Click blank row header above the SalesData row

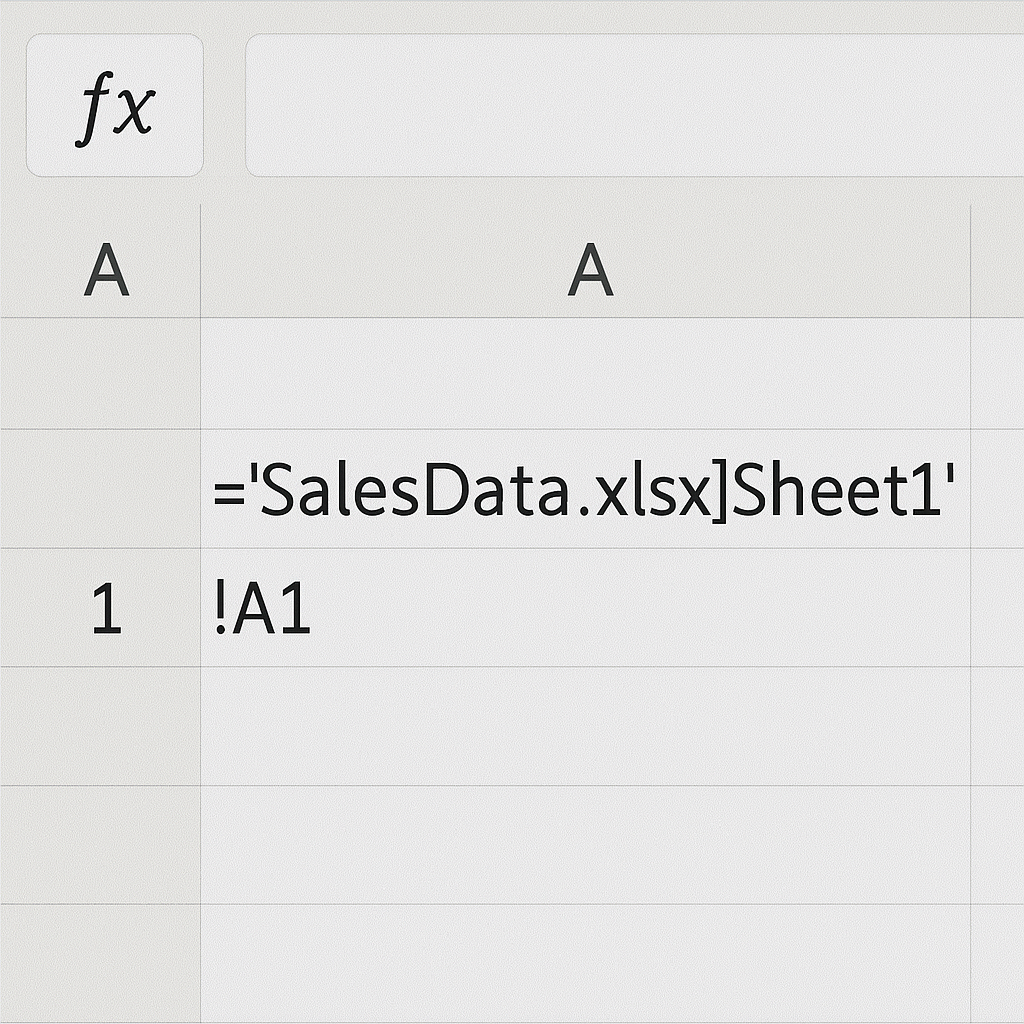(100, 374)
